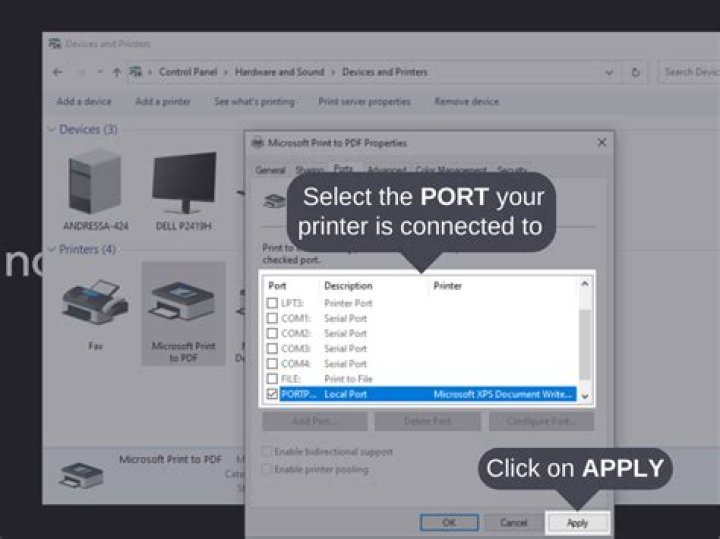The width and height of the screenshot is (720, 539).
Task: Click the refresh icon beside address bar
Action: pyautogui.click(x=635, y=72)
